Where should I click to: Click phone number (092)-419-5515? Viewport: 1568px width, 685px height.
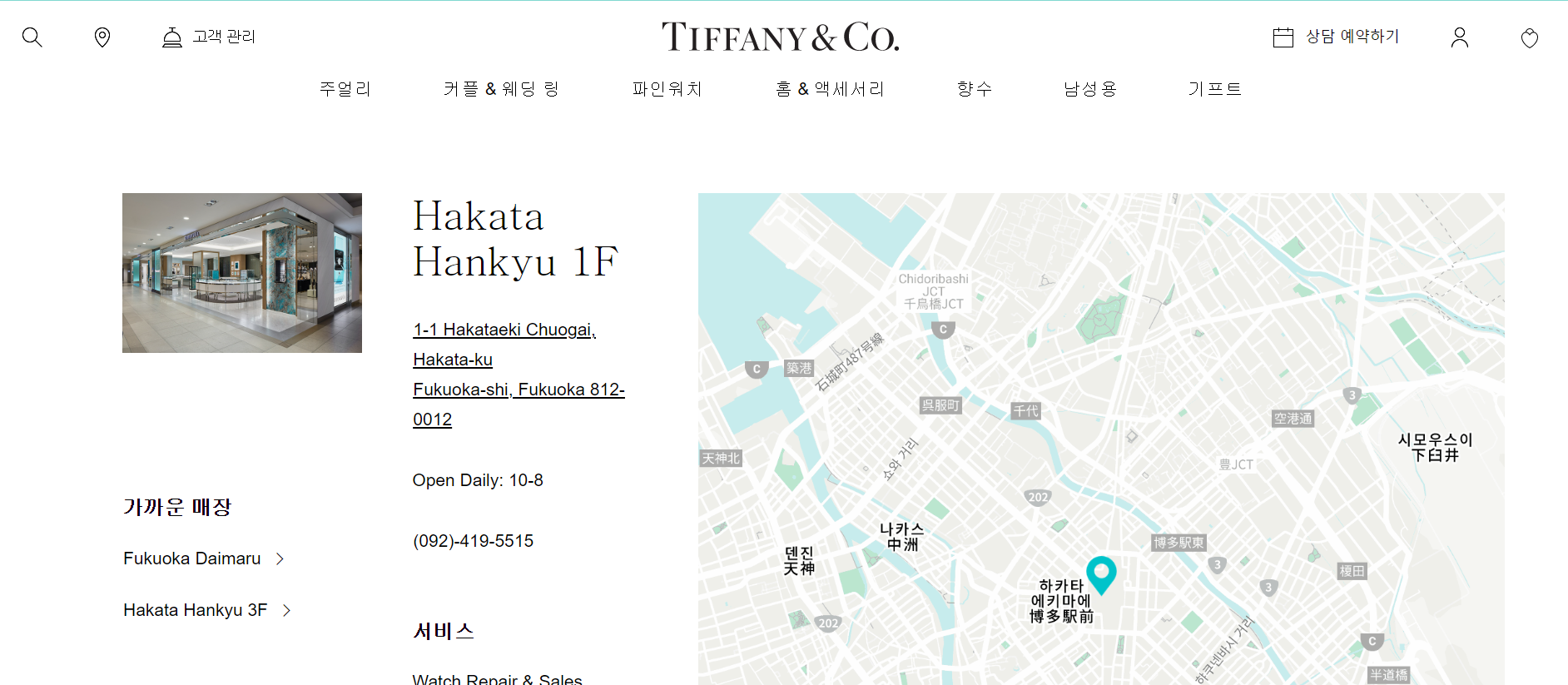click(473, 541)
